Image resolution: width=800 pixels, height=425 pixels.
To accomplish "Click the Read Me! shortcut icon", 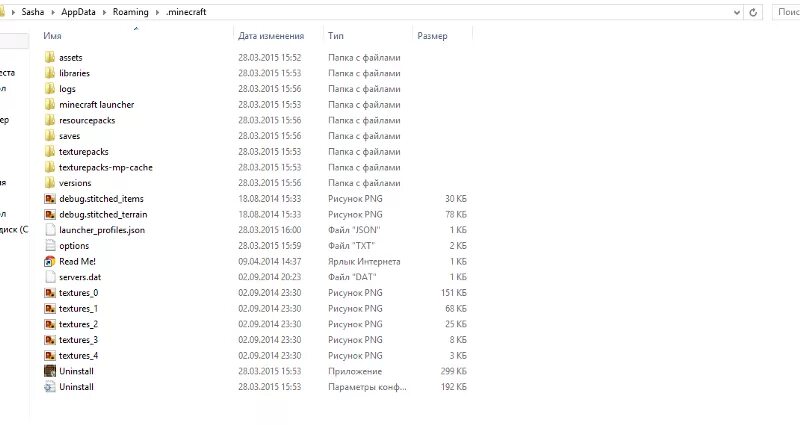I will [49, 261].
